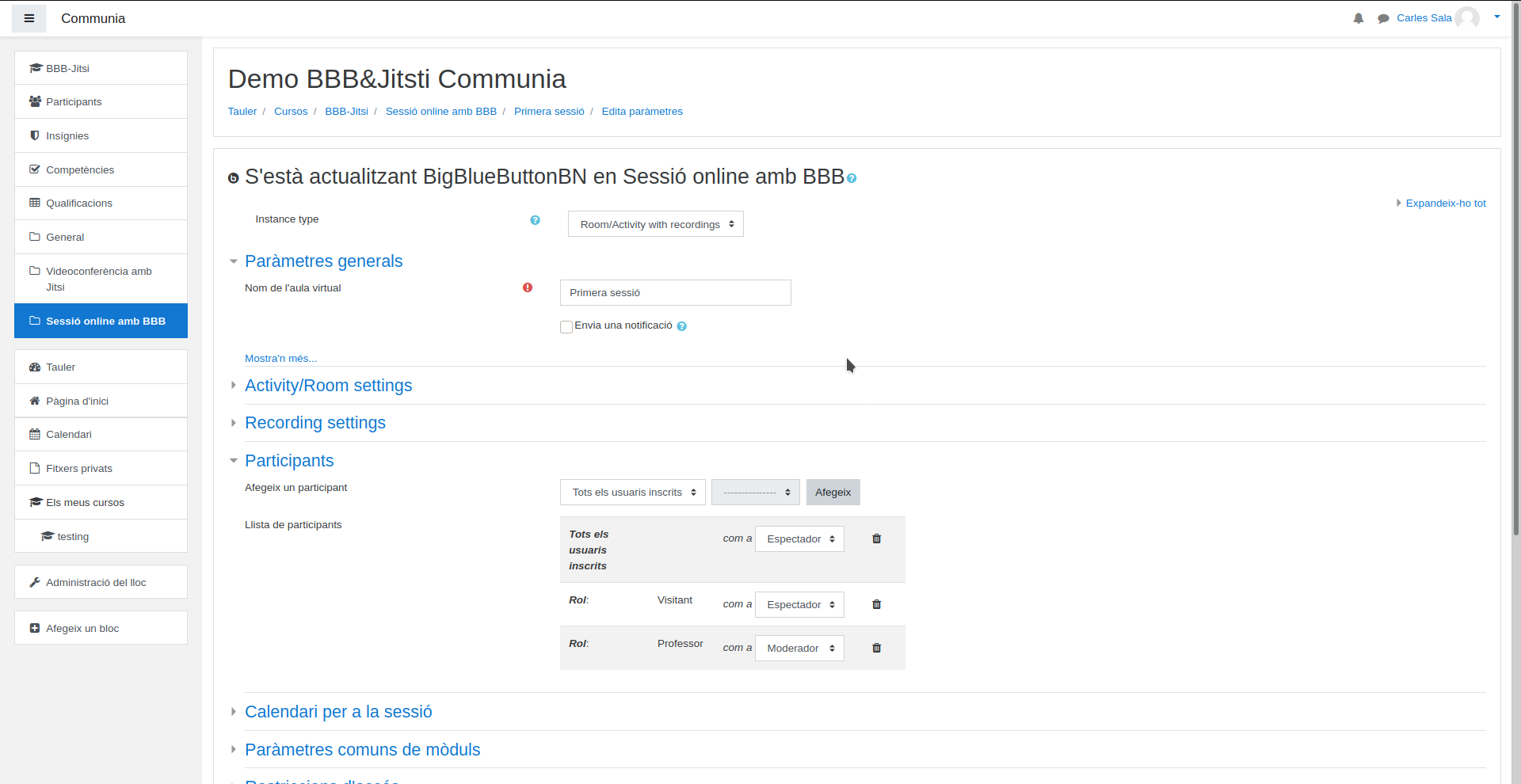Click the Insígnies shield icon

35,135
